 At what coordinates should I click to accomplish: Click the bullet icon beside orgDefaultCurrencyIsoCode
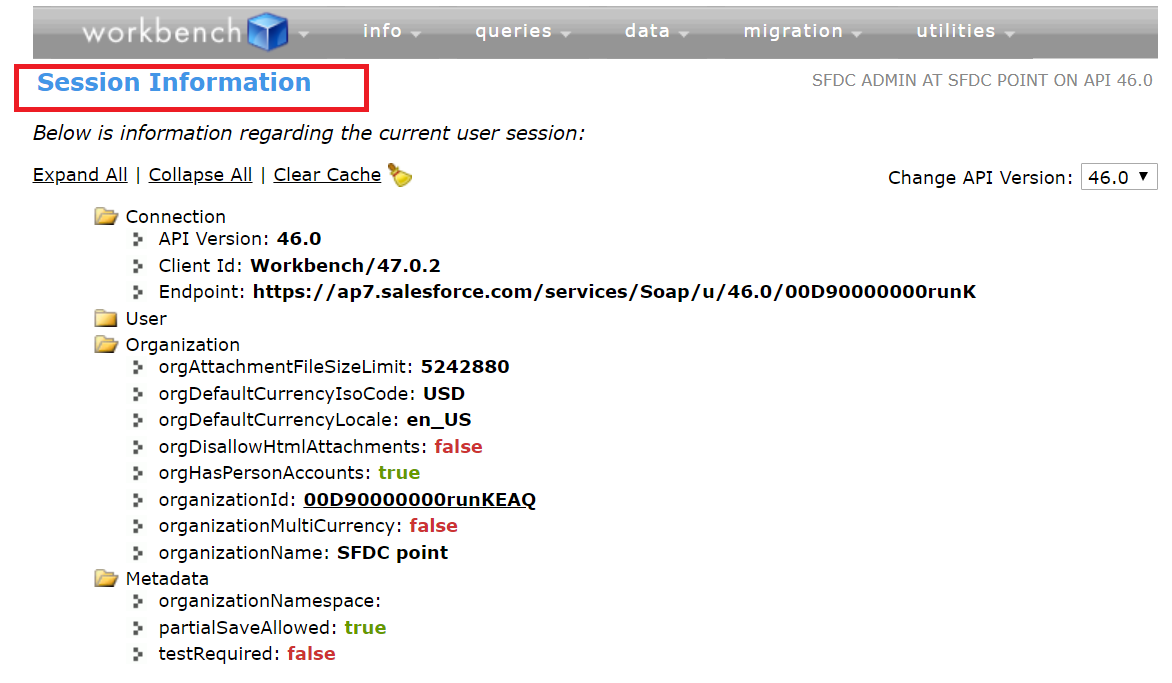[138, 394]
